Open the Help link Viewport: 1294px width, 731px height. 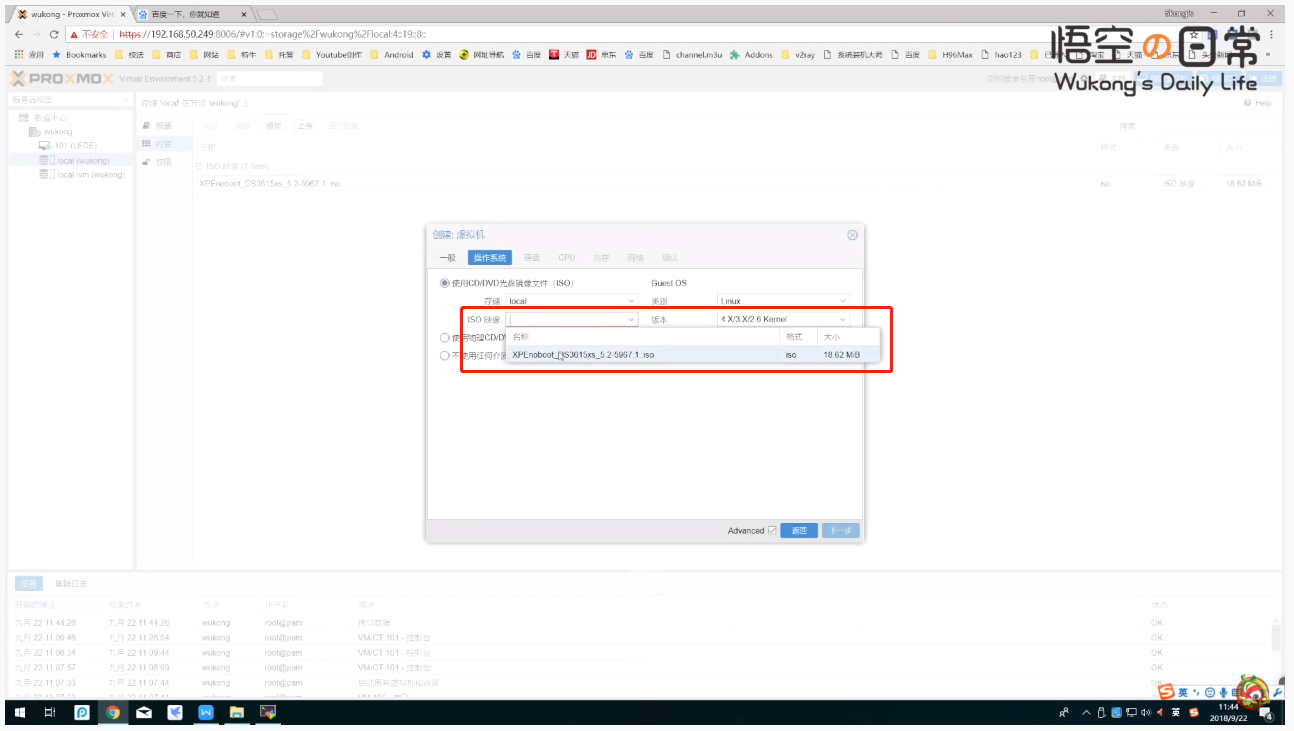(1257, 103)
